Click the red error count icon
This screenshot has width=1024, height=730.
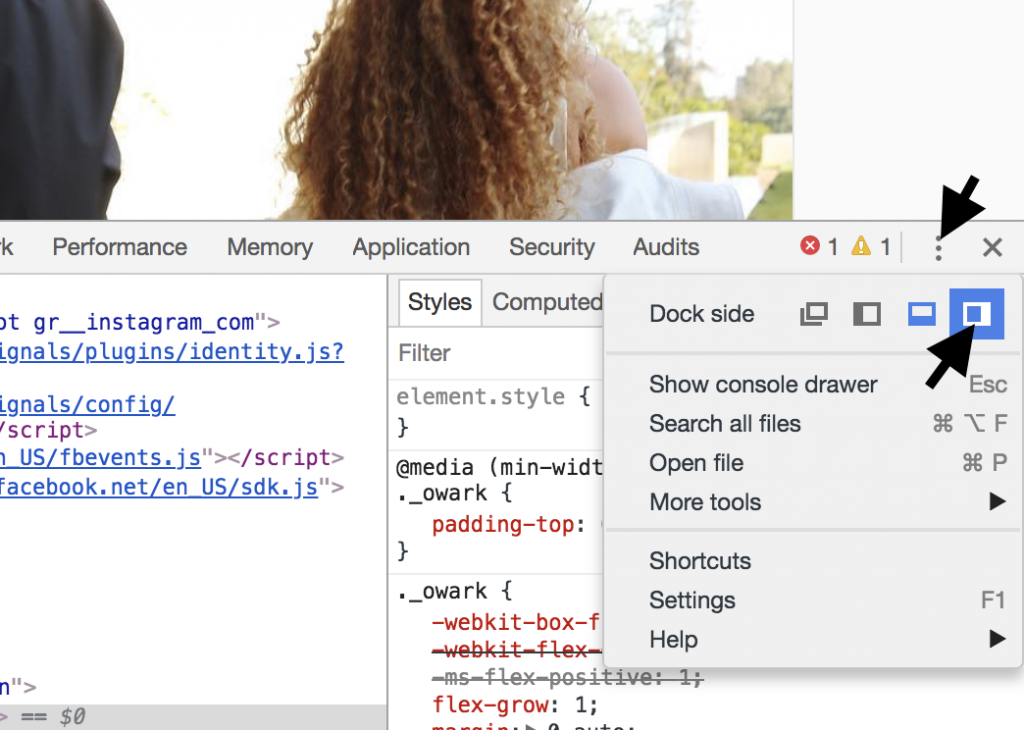(x=810, y=246)
